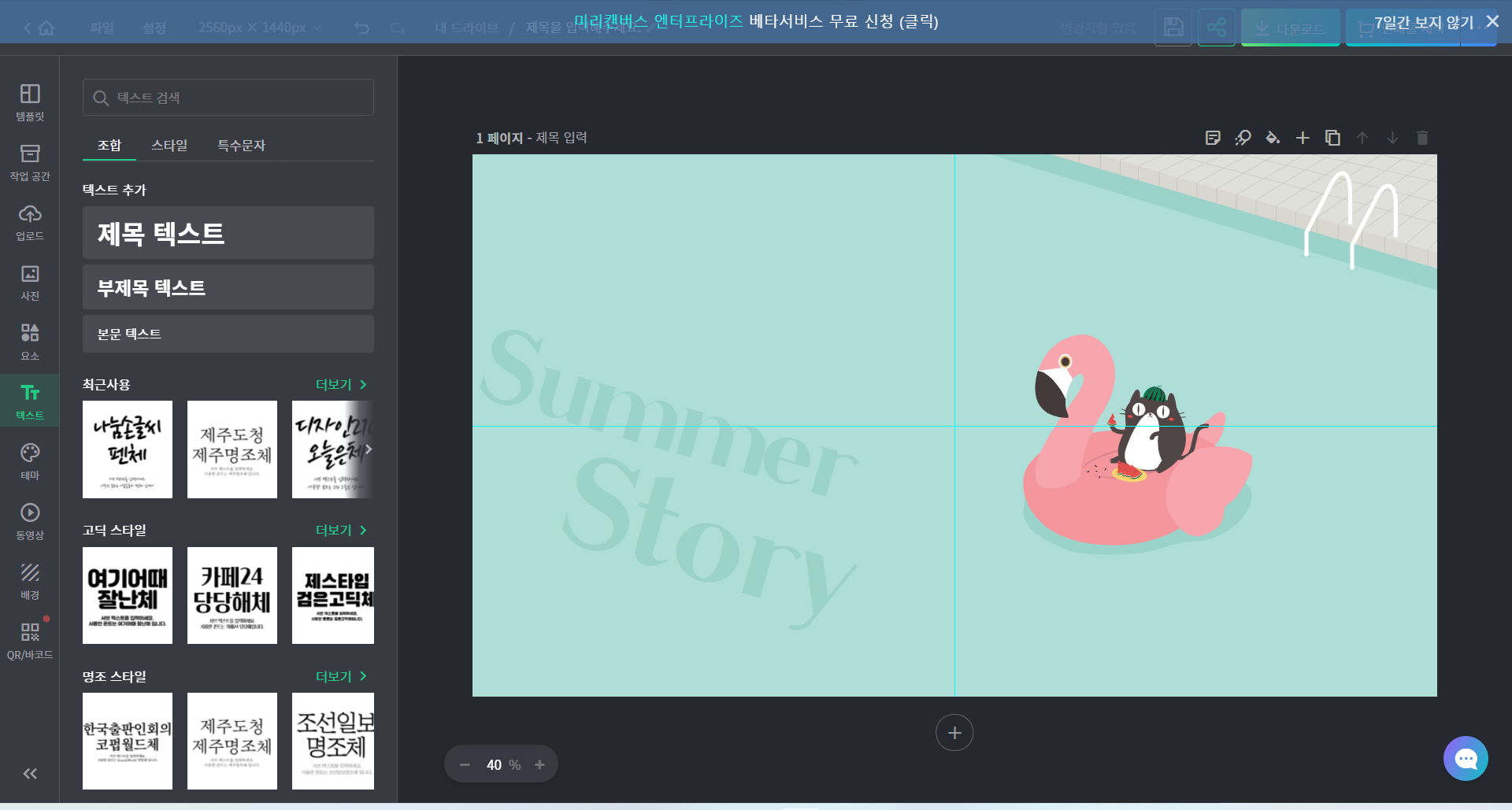
Task: Select the 한국출판인회의 코펍월드체 font thumbnail
Action: point(128,741)
